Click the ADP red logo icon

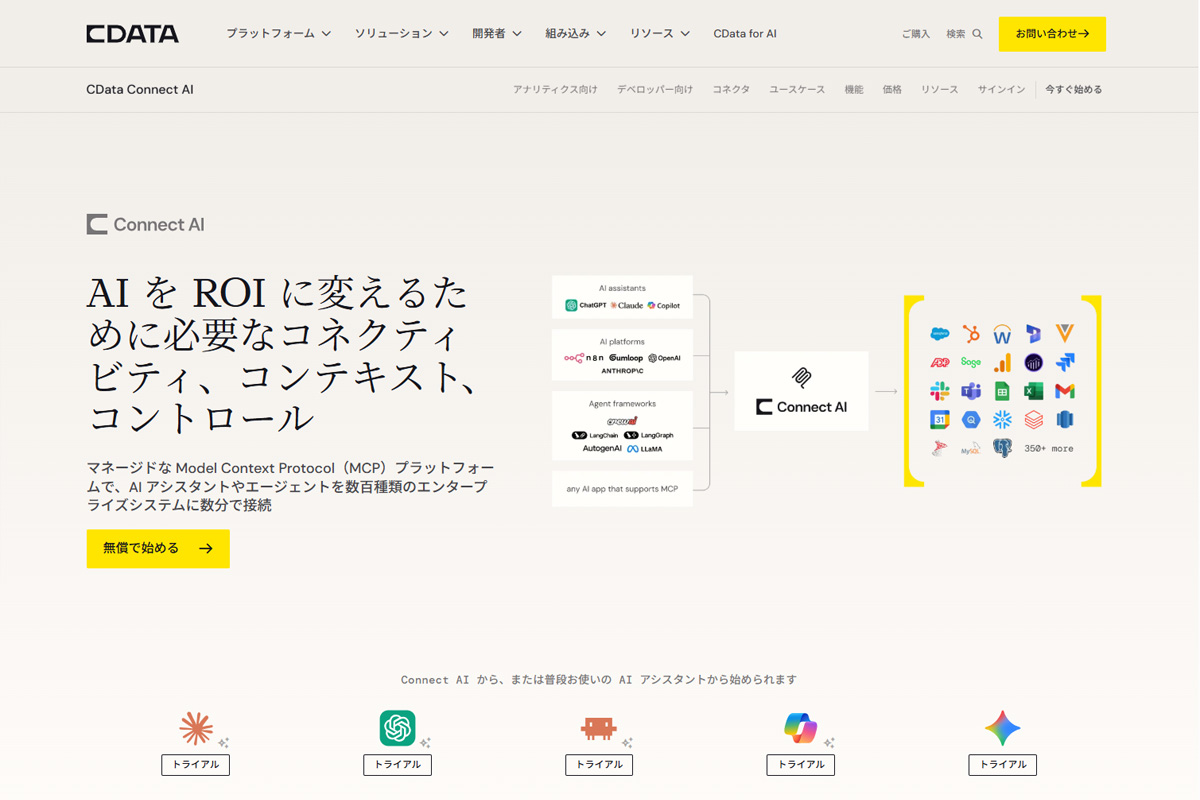pyautogui.click(x=939, y=362)
